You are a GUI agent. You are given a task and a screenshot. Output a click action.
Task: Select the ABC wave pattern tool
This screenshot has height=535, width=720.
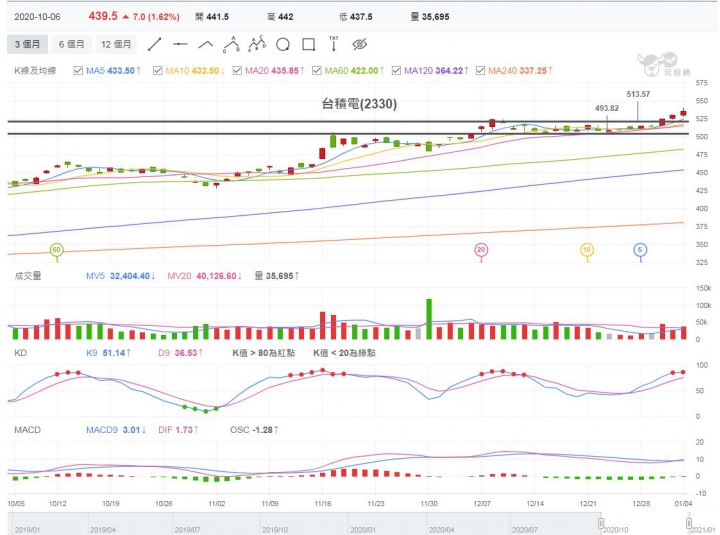(x=231, y=45)
